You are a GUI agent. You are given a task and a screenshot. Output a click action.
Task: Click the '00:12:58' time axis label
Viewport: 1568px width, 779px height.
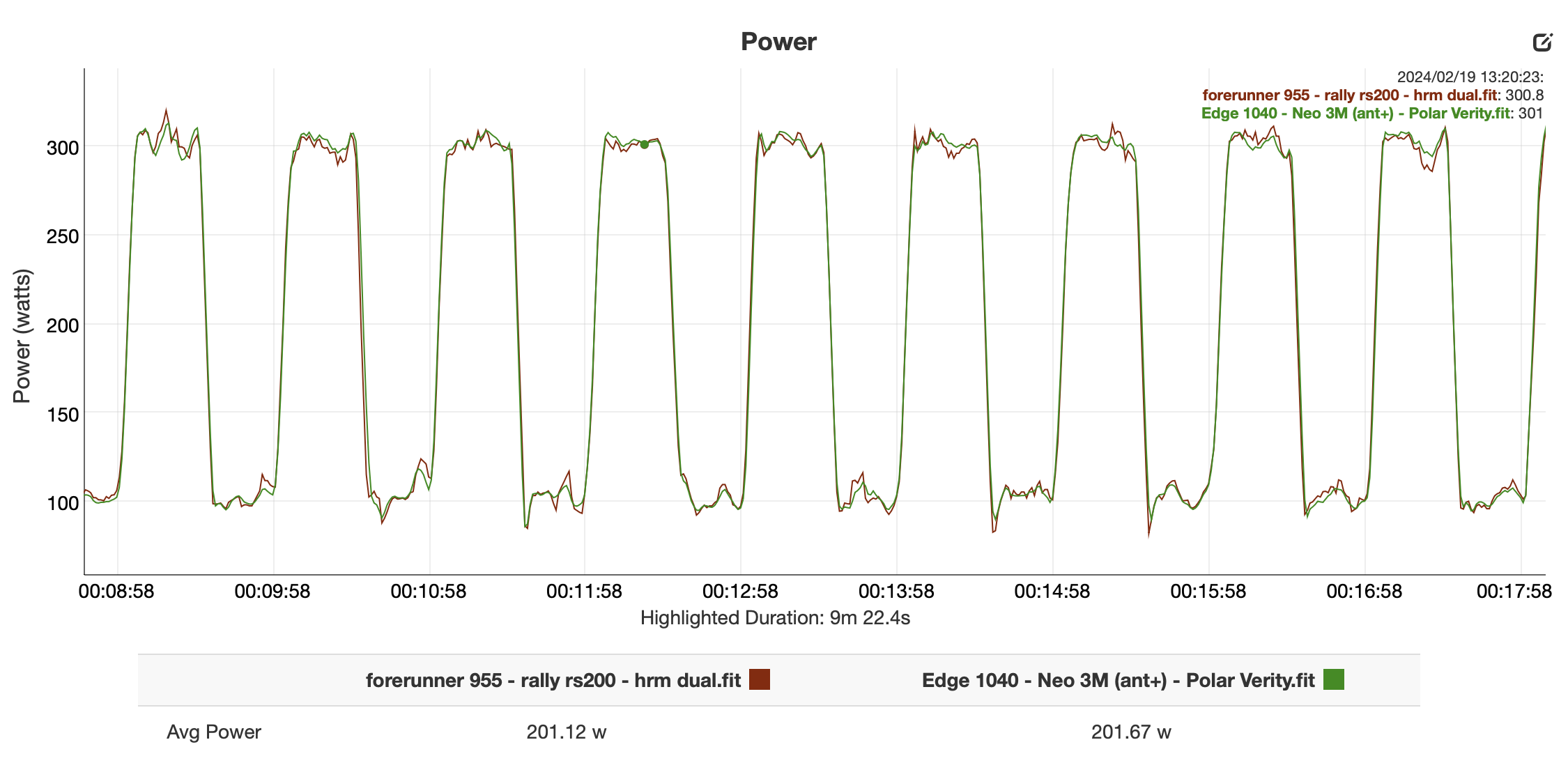740,592
